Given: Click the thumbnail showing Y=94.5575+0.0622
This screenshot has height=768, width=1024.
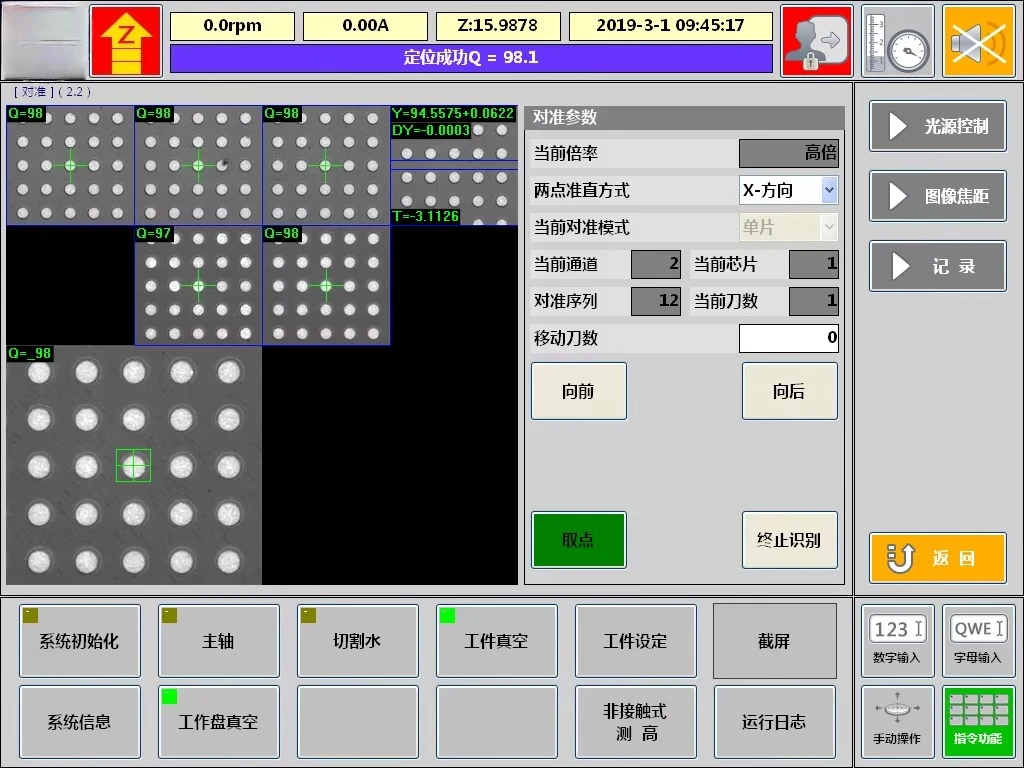Looking at the screenshot, I should (454, 166).
